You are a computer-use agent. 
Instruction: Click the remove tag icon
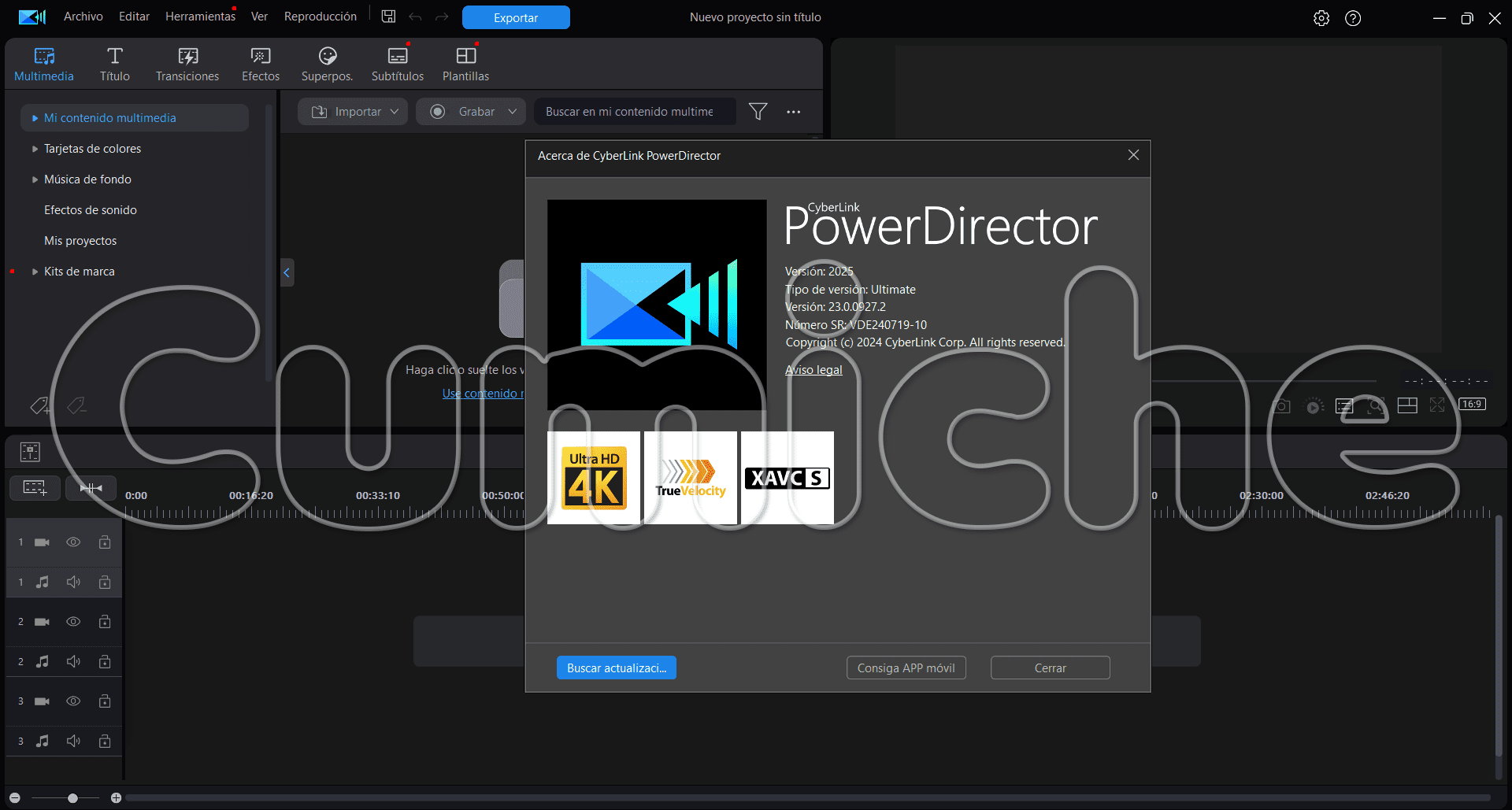click(76, 405)
